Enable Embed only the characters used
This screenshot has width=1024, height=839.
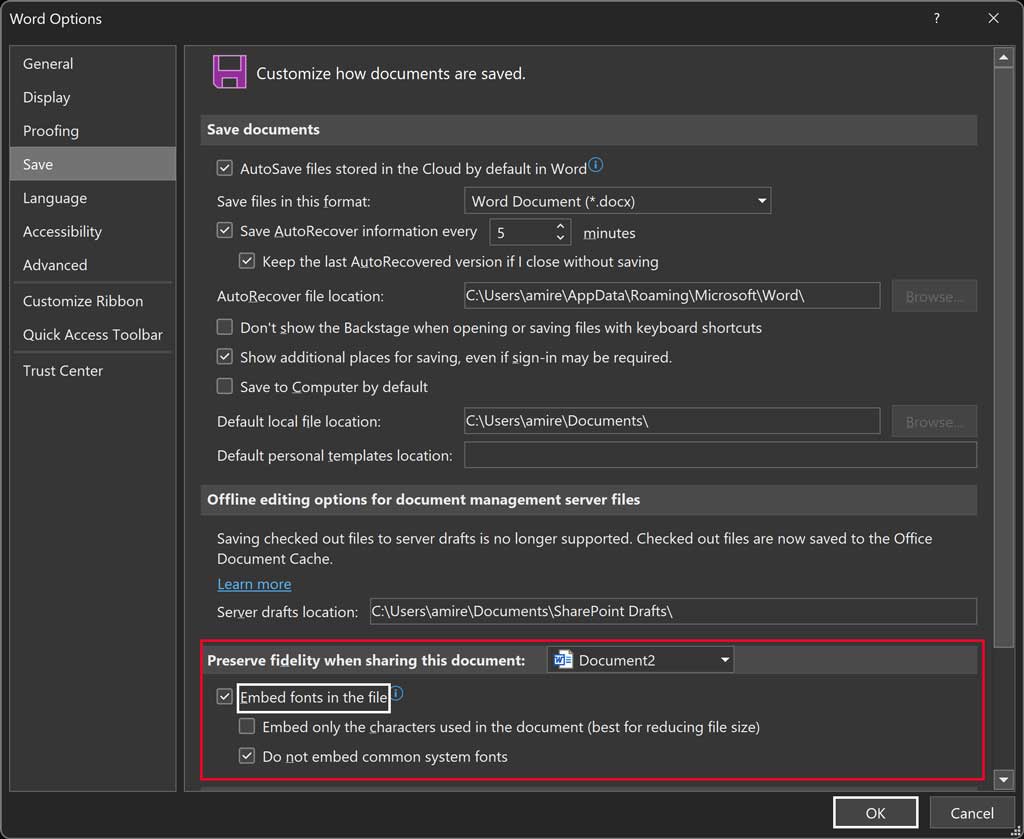click(247, 727)
